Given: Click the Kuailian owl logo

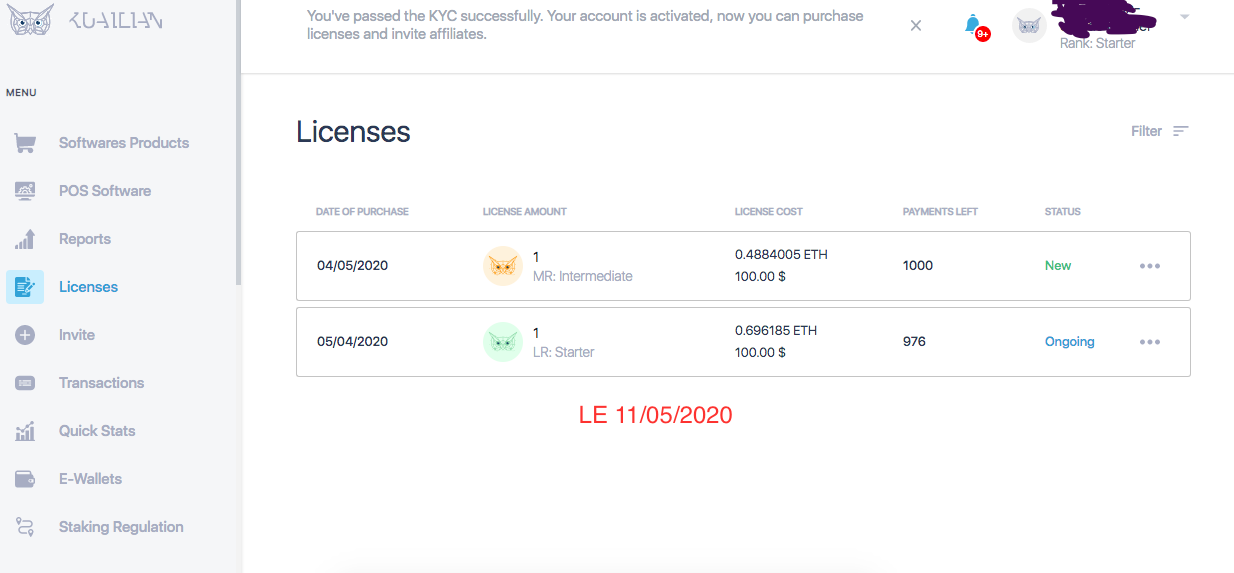Looking at the screenshot, I should click(30, 20).
